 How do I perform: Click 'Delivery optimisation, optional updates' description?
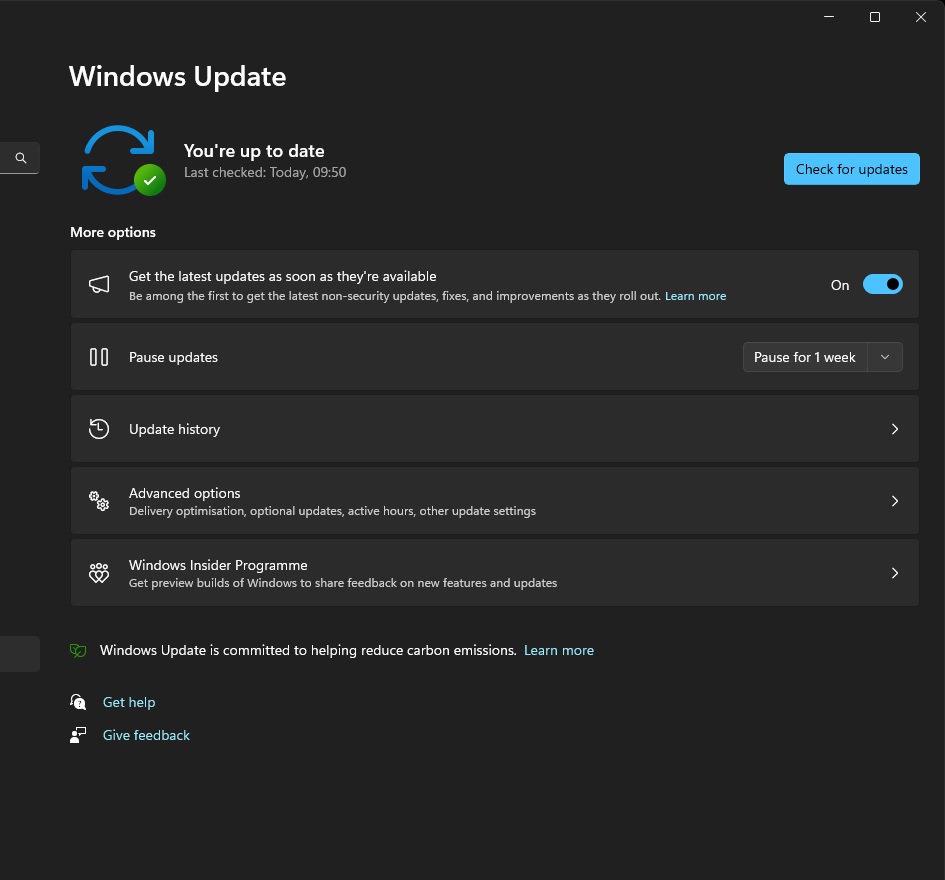pos(332,511)
